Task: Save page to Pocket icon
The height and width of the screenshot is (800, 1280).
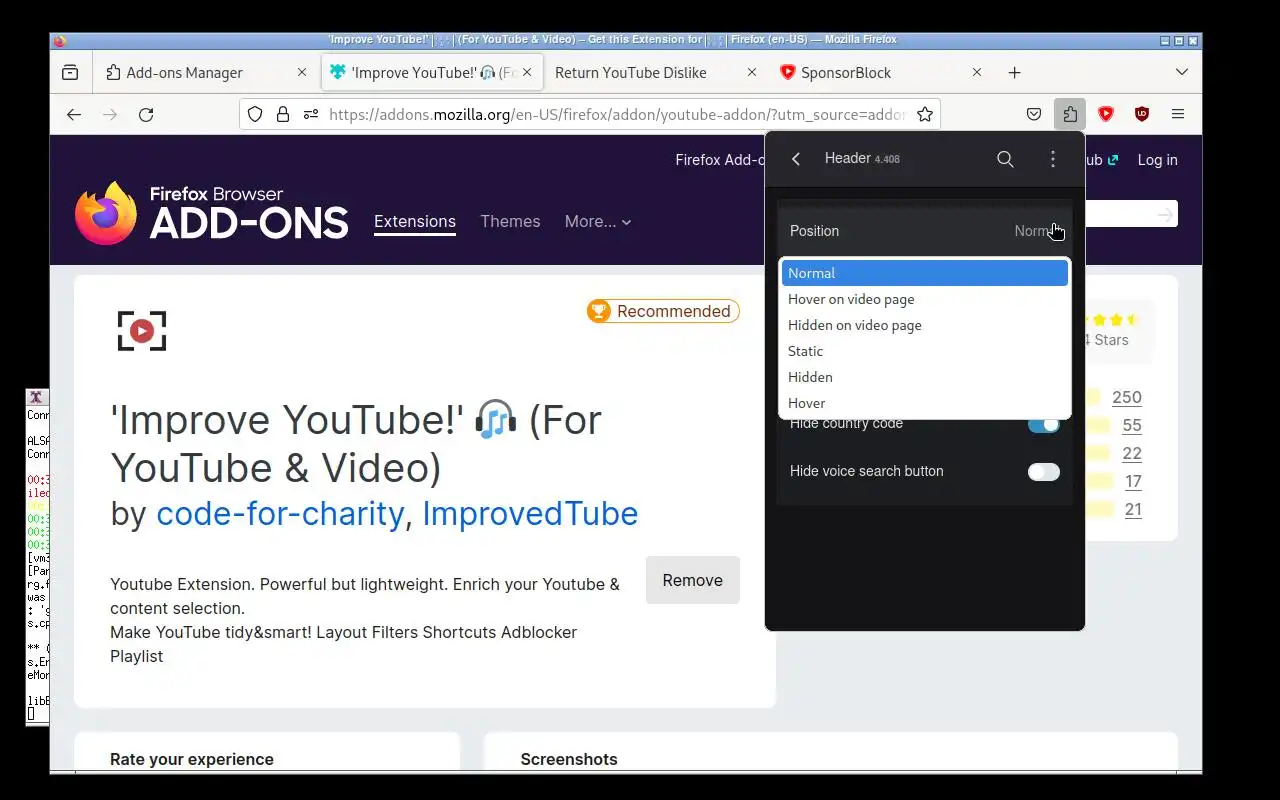Action: coord(1034,114)
